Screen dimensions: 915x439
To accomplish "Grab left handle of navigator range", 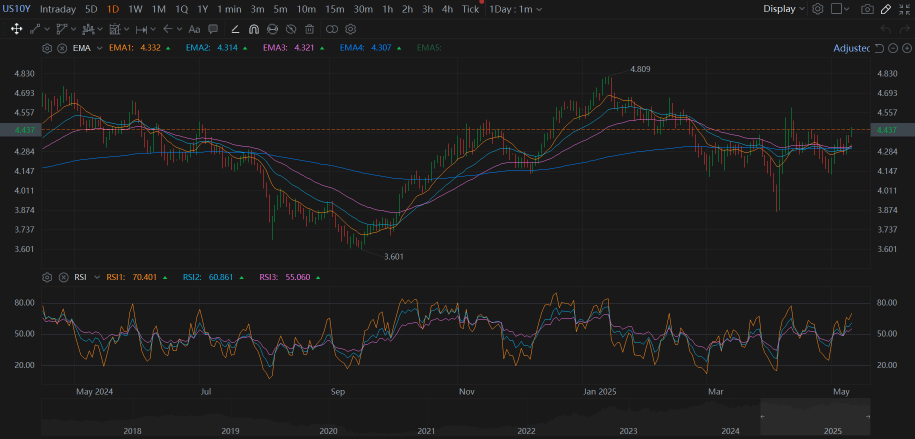I will [x=762, y=416].
